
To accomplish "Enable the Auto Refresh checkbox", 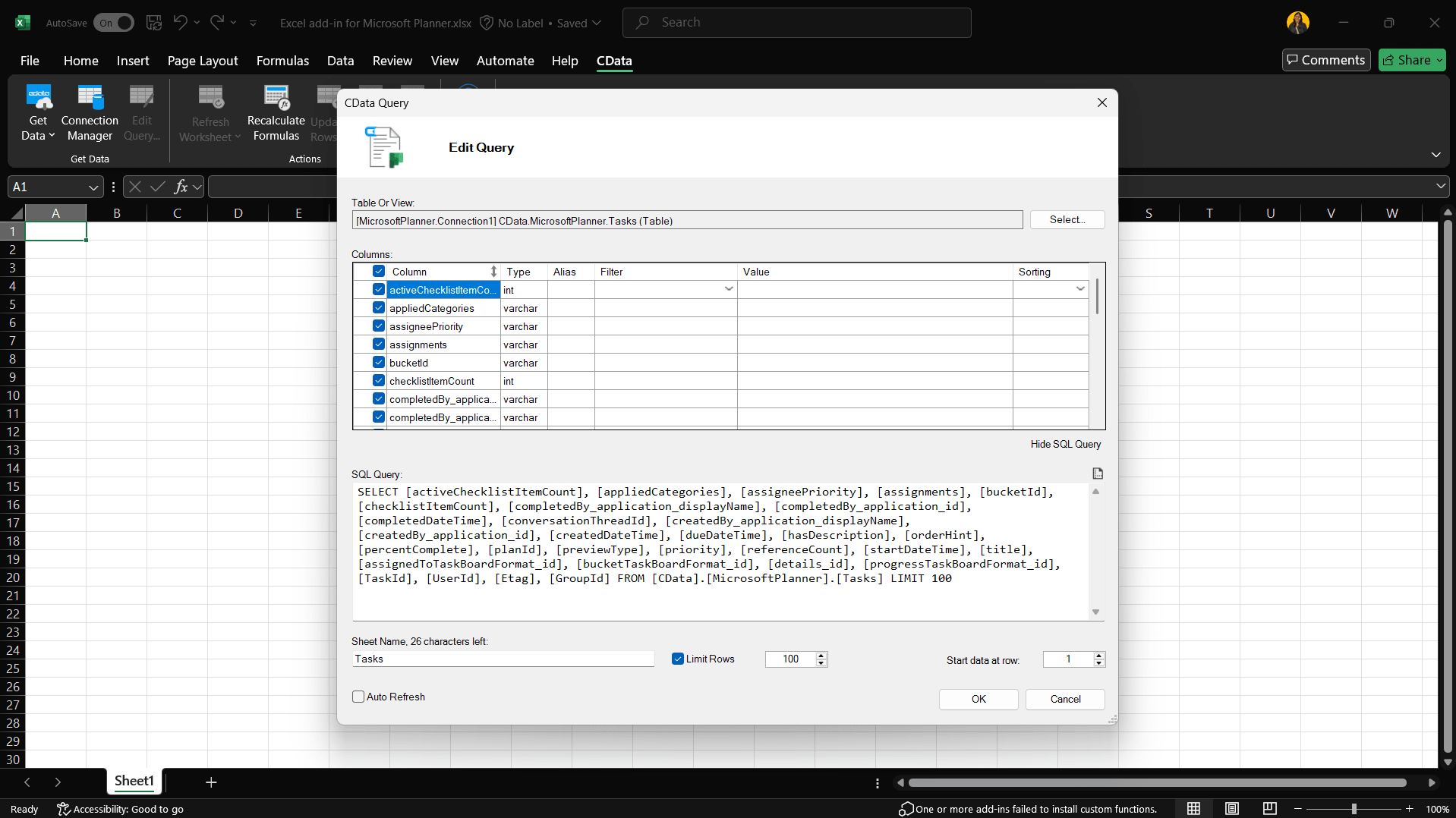I will coord(358,697).
